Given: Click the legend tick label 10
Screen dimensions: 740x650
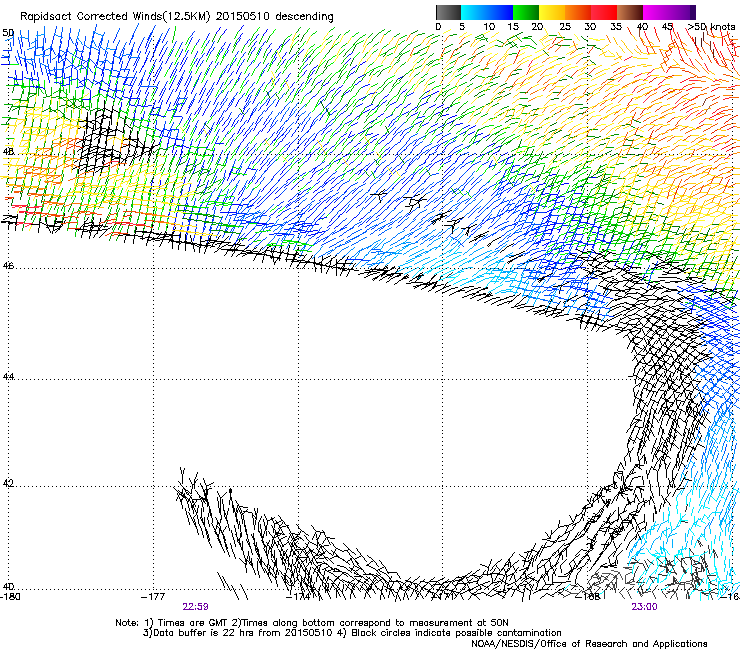Looking at the screenshot, I should [489, 27].
